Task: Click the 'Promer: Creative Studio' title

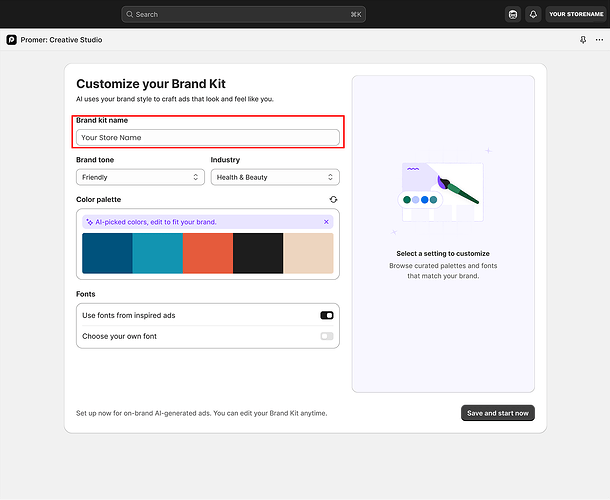Action: point(61,40)
